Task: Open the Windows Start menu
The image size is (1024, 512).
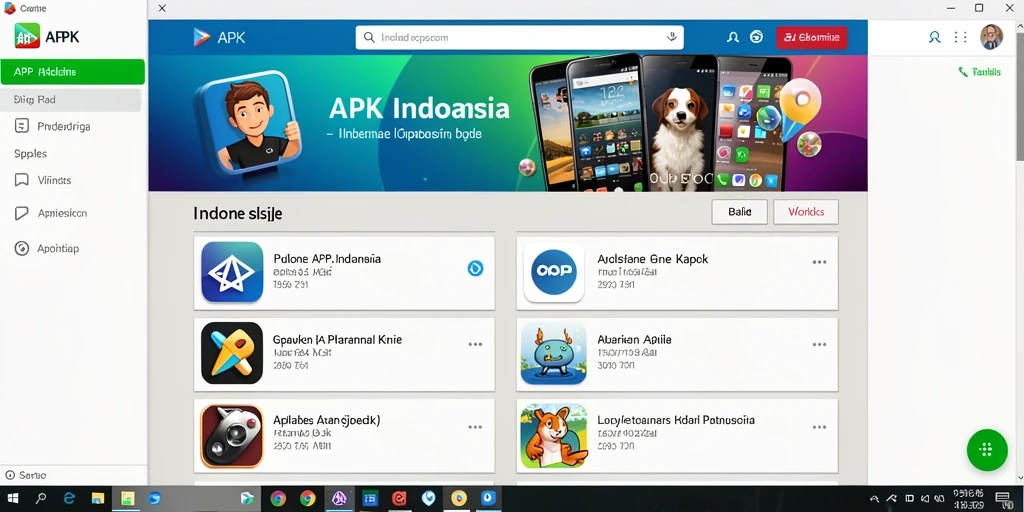Action: [x=12, y=499]
